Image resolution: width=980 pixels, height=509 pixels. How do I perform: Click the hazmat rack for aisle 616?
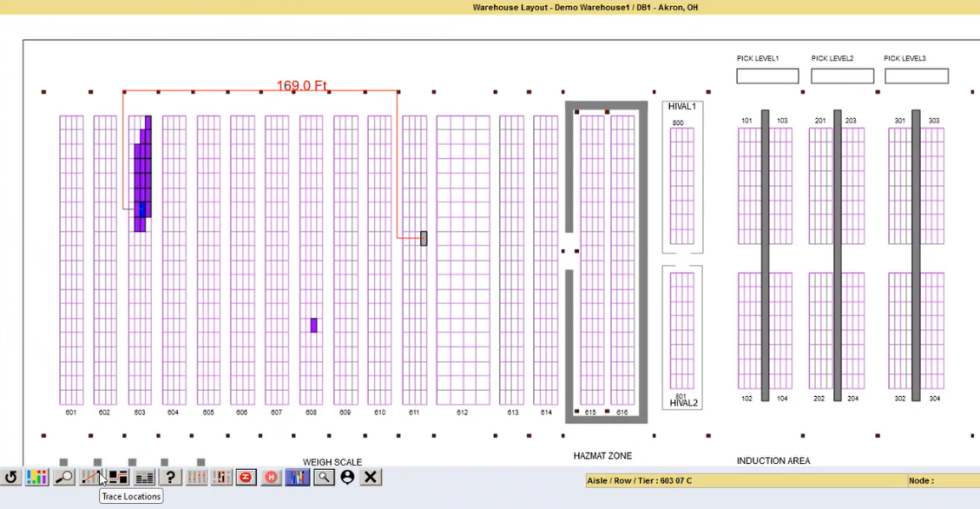click(622, 260)
